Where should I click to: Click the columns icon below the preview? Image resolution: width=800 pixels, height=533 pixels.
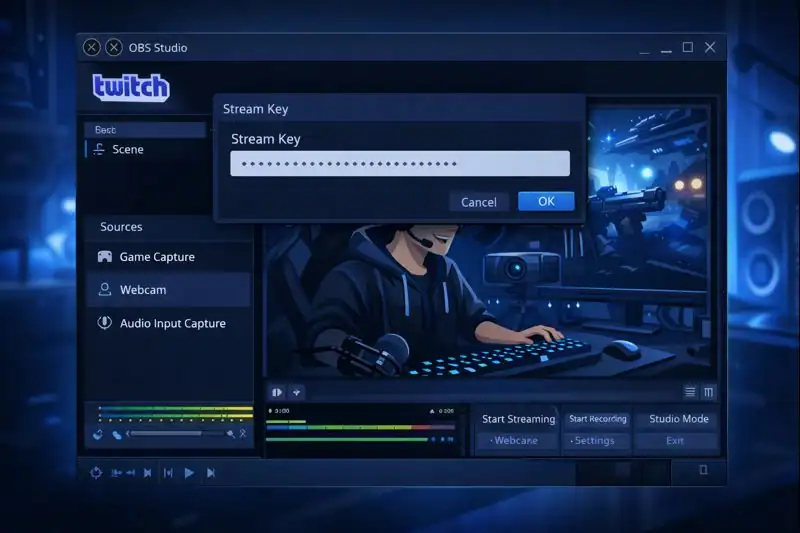708,392
